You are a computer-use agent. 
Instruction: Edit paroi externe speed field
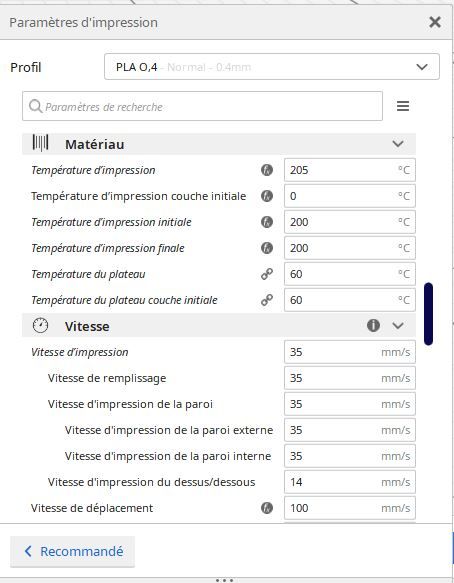click(350, 430)
